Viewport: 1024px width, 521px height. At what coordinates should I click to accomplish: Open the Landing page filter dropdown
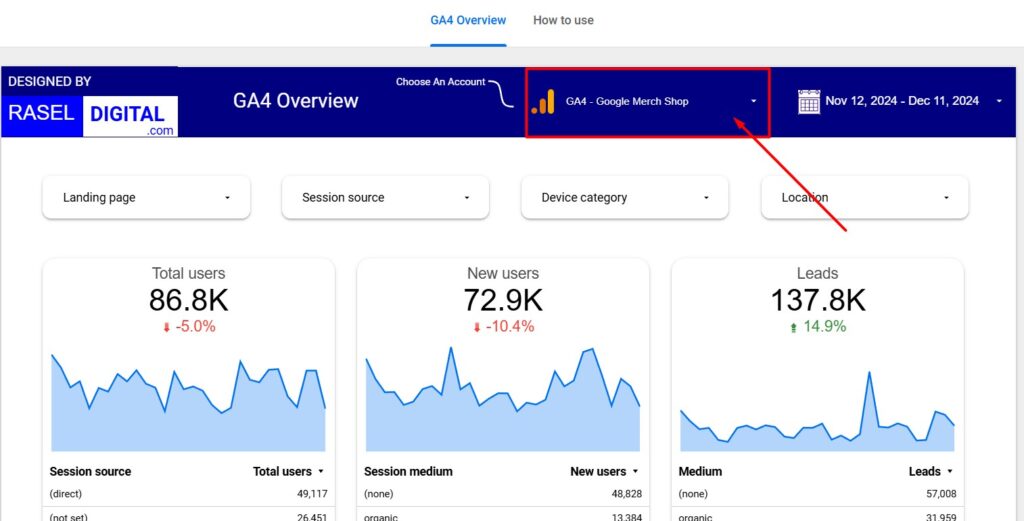point(146,198)
